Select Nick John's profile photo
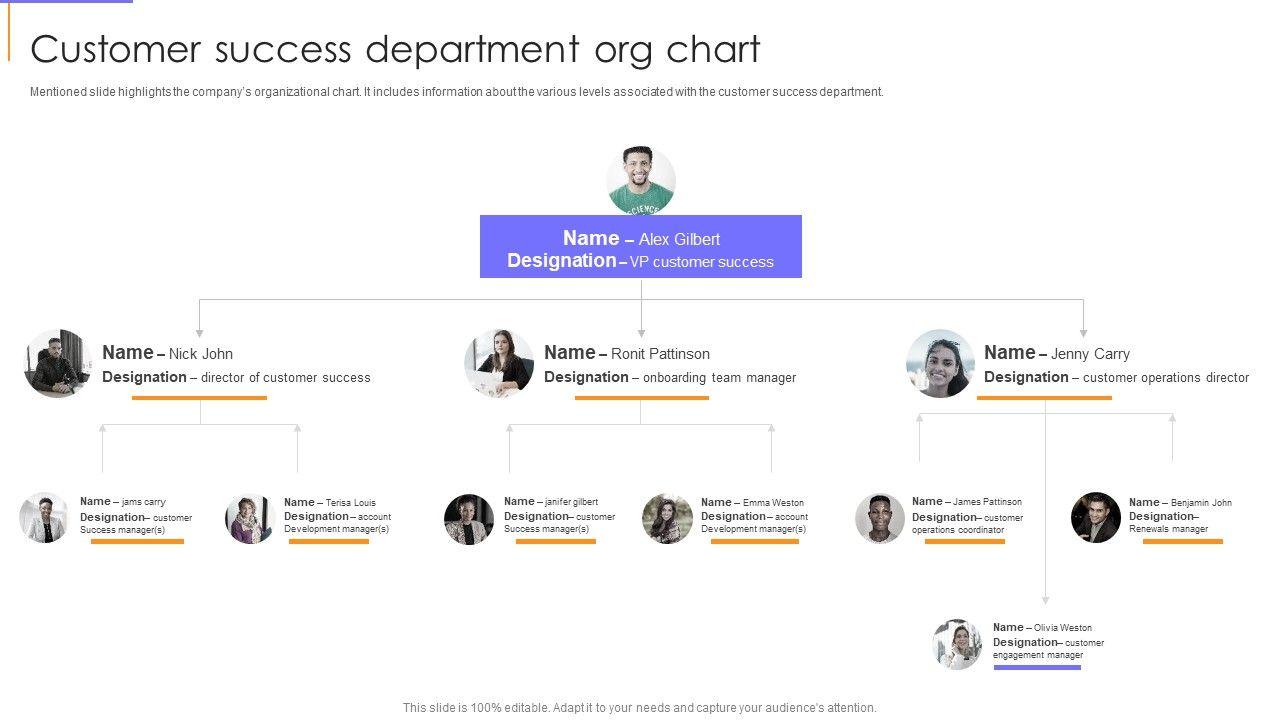The image size is (1280, 720). [59, 364]
